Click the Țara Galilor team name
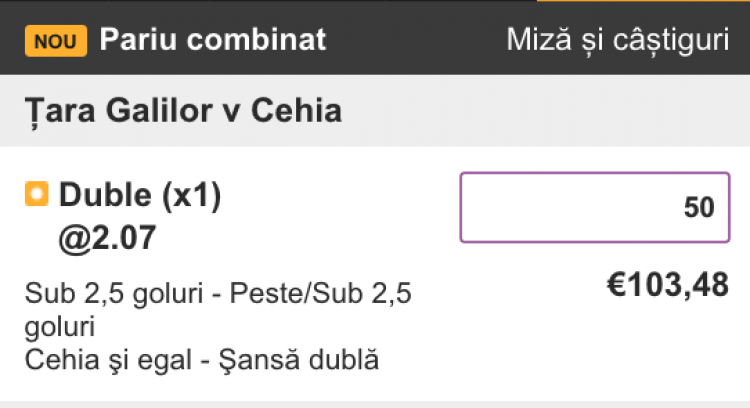 119,110
